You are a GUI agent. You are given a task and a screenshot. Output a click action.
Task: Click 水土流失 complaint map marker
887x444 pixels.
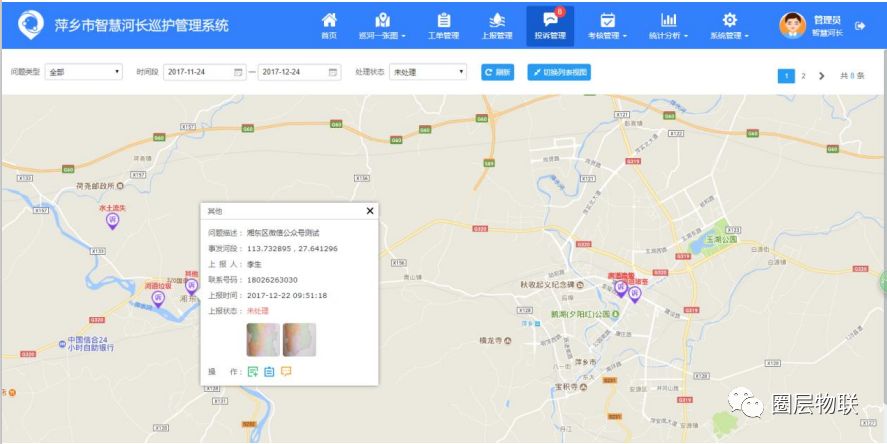[x=113, y=221]
